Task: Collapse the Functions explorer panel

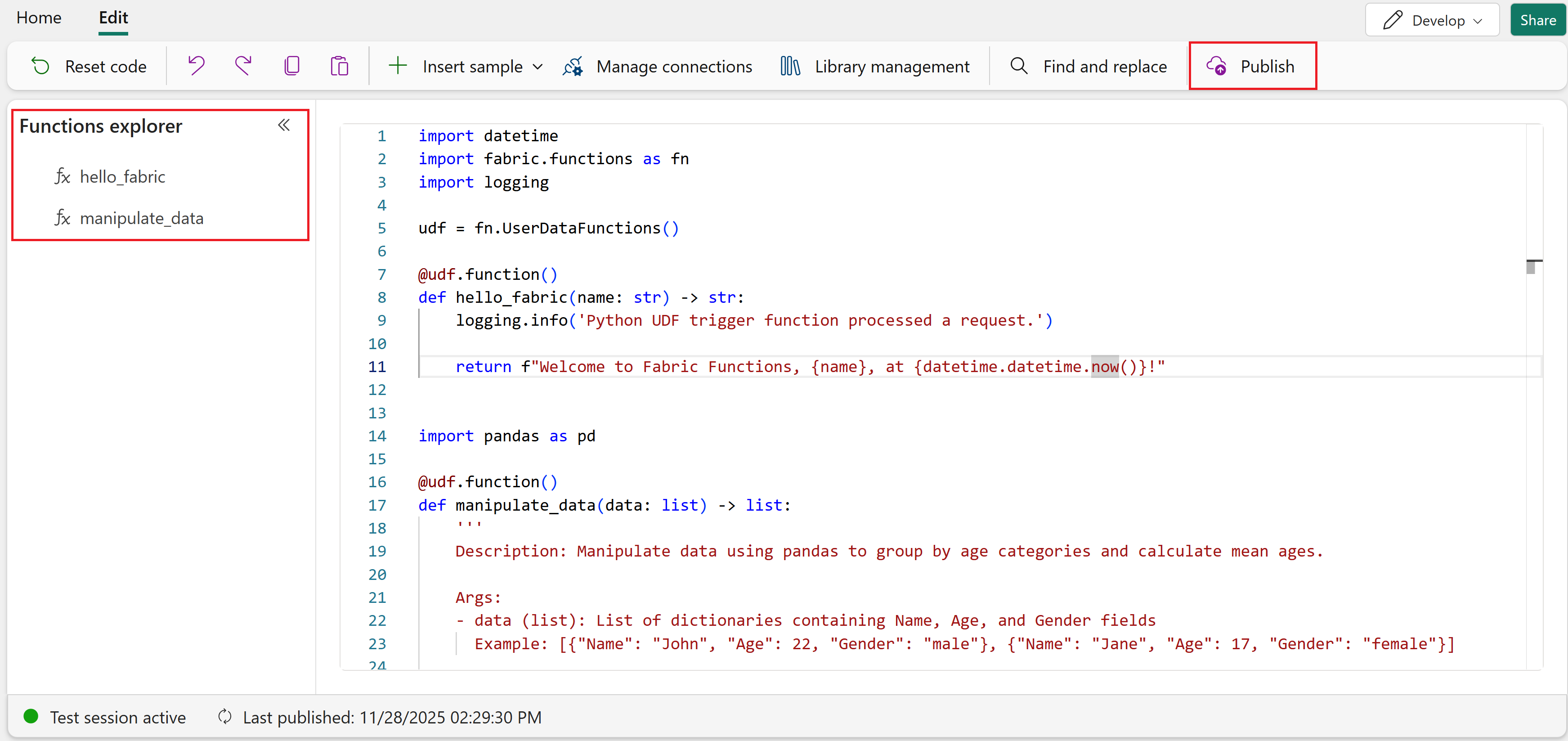Action: tap(284, 126)
